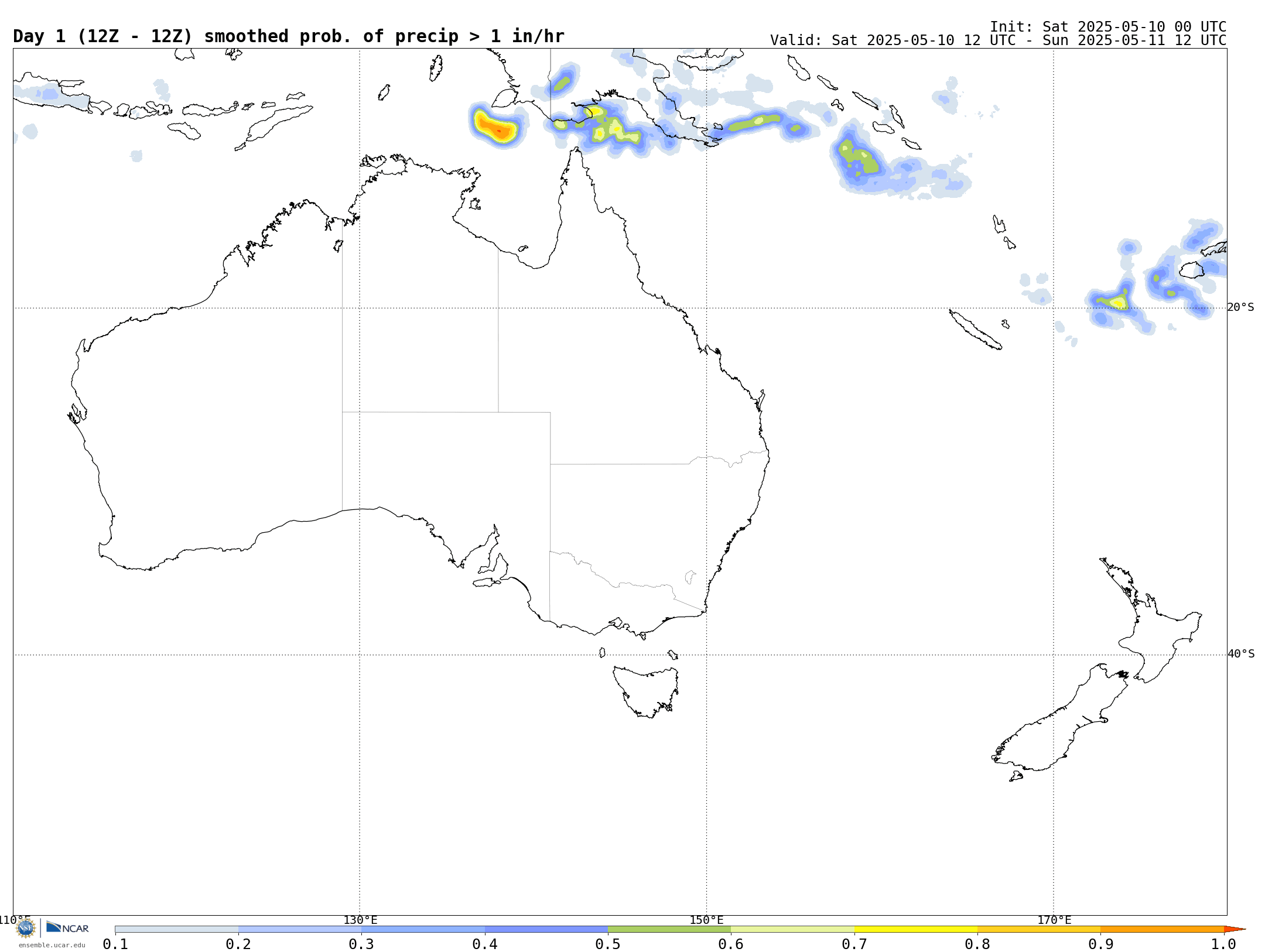Pick the blue 0.3–0.4 colorbar segment
Screen dimensions: 1265x952
pos(423,929)
